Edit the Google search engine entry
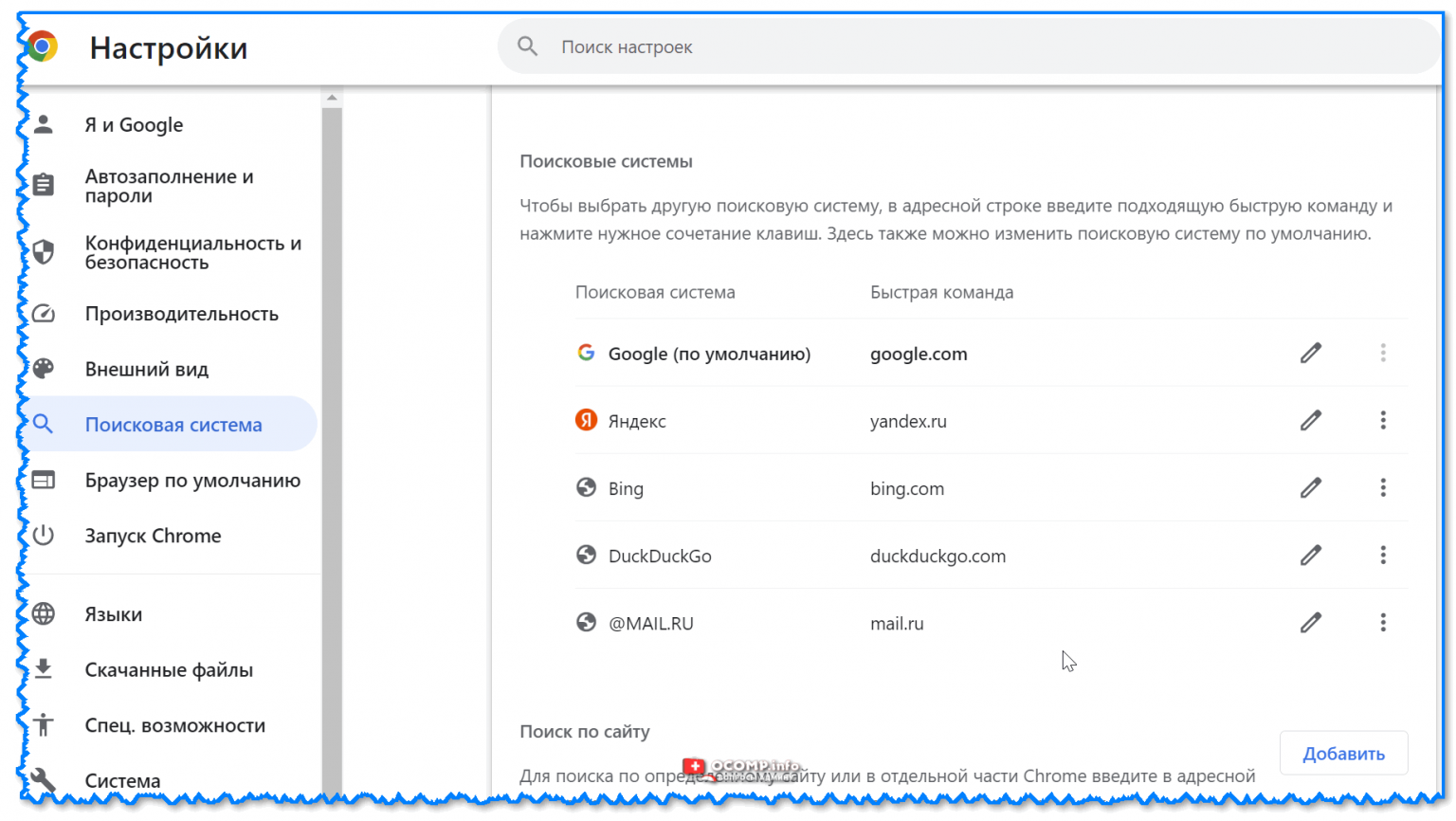1456x821 pixels. [x=1311, y=353]
